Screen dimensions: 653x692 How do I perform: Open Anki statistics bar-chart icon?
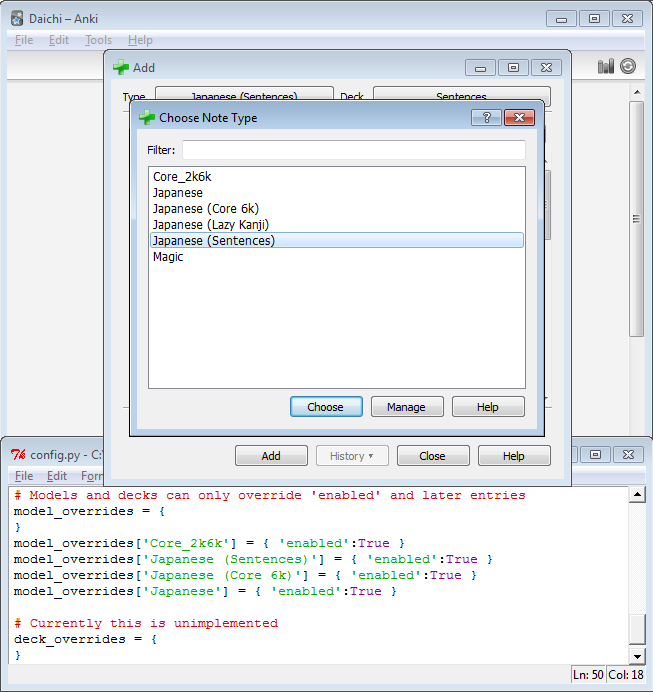tap(606, 67)
